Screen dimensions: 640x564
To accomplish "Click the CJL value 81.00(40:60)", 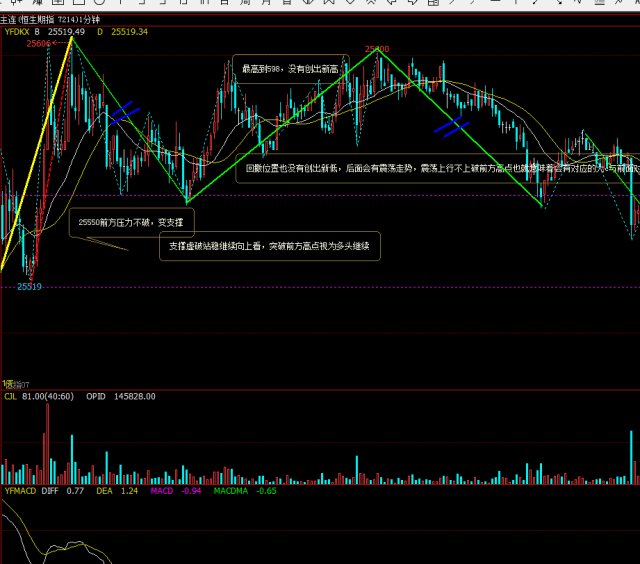I will 48,396.
